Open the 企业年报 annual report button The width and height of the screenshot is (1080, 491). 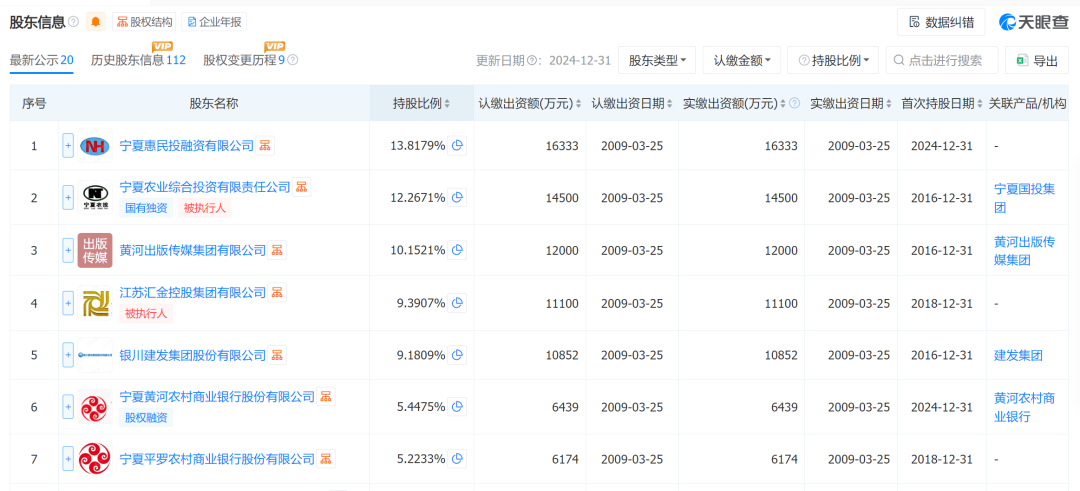[x=214, y=22]
